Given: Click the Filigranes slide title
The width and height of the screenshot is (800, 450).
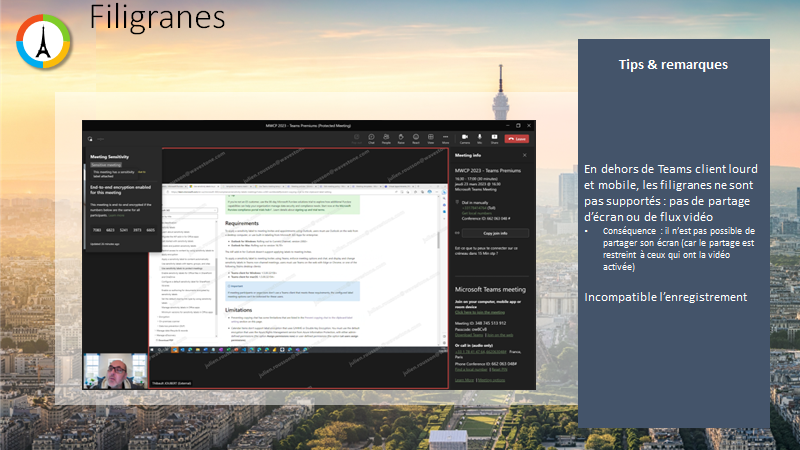Looking at the screenshot, I should point(157,17).
